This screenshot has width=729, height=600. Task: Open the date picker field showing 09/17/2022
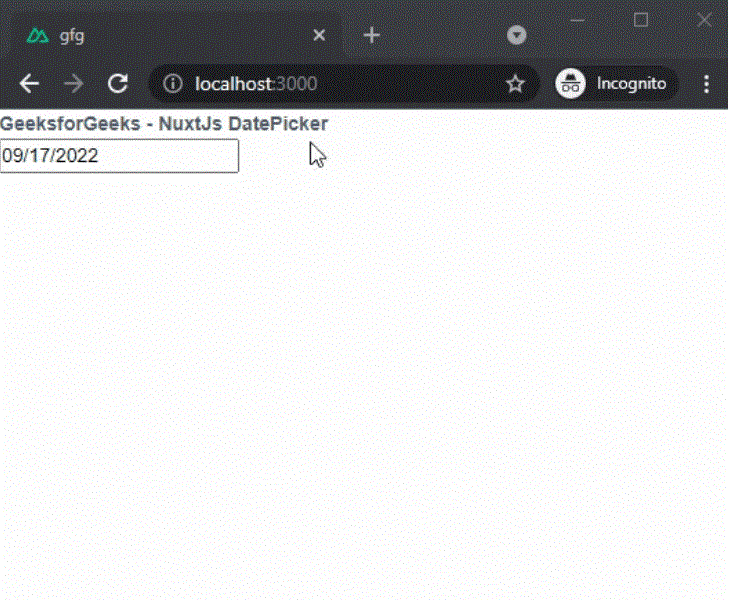pos(119,156)
